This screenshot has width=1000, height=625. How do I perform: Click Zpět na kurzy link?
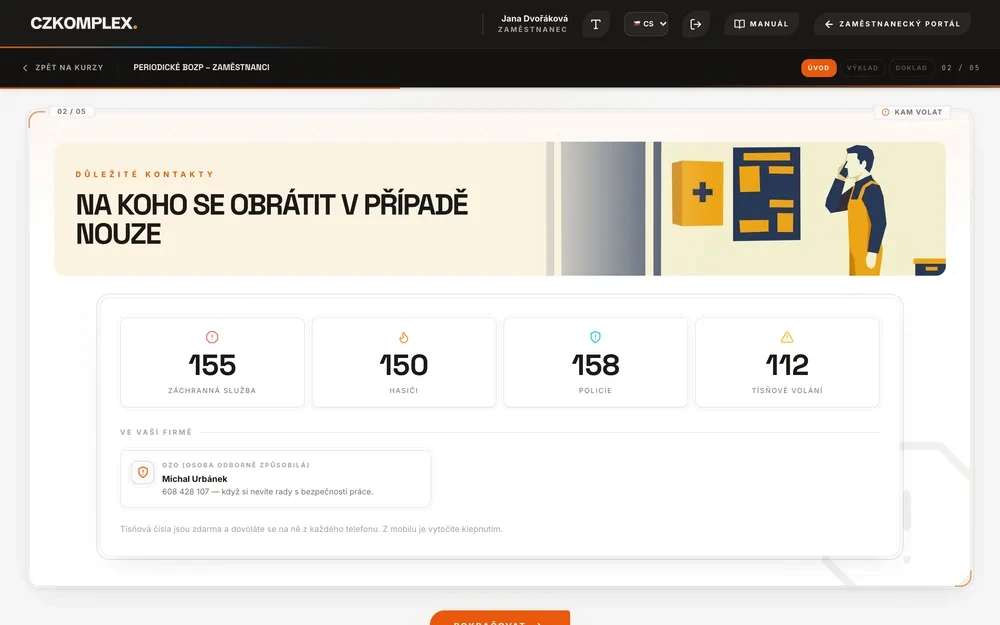pyautogui.click(x=63, y=68)
